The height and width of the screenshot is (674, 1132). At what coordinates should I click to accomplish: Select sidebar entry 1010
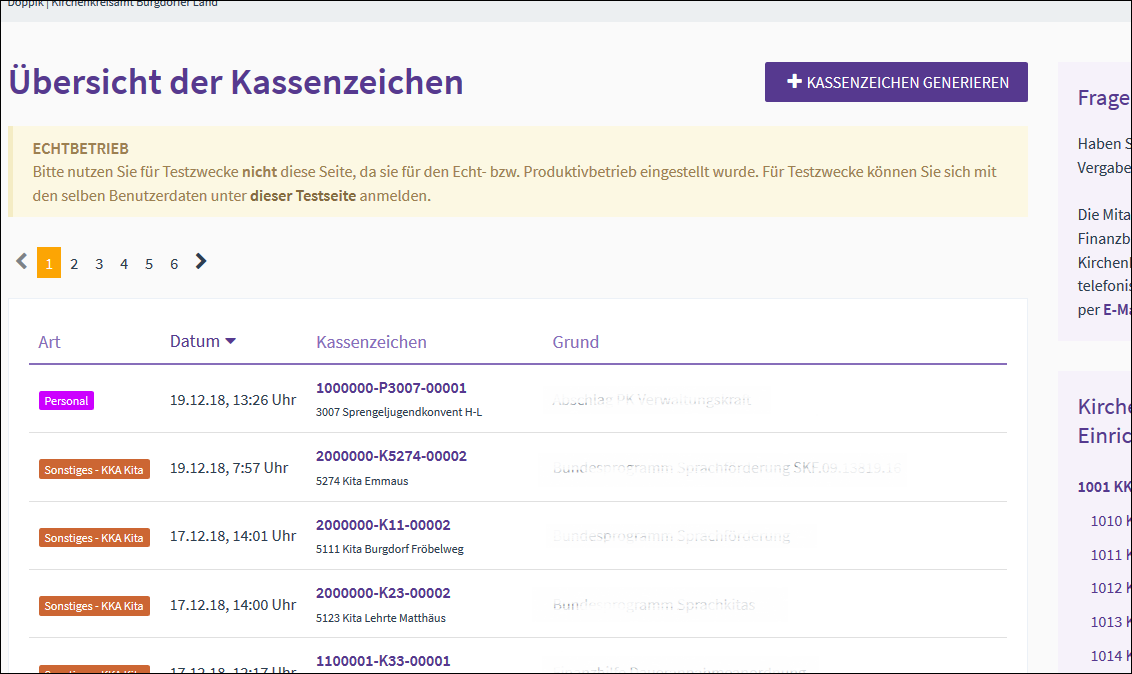click(1110, 520)
